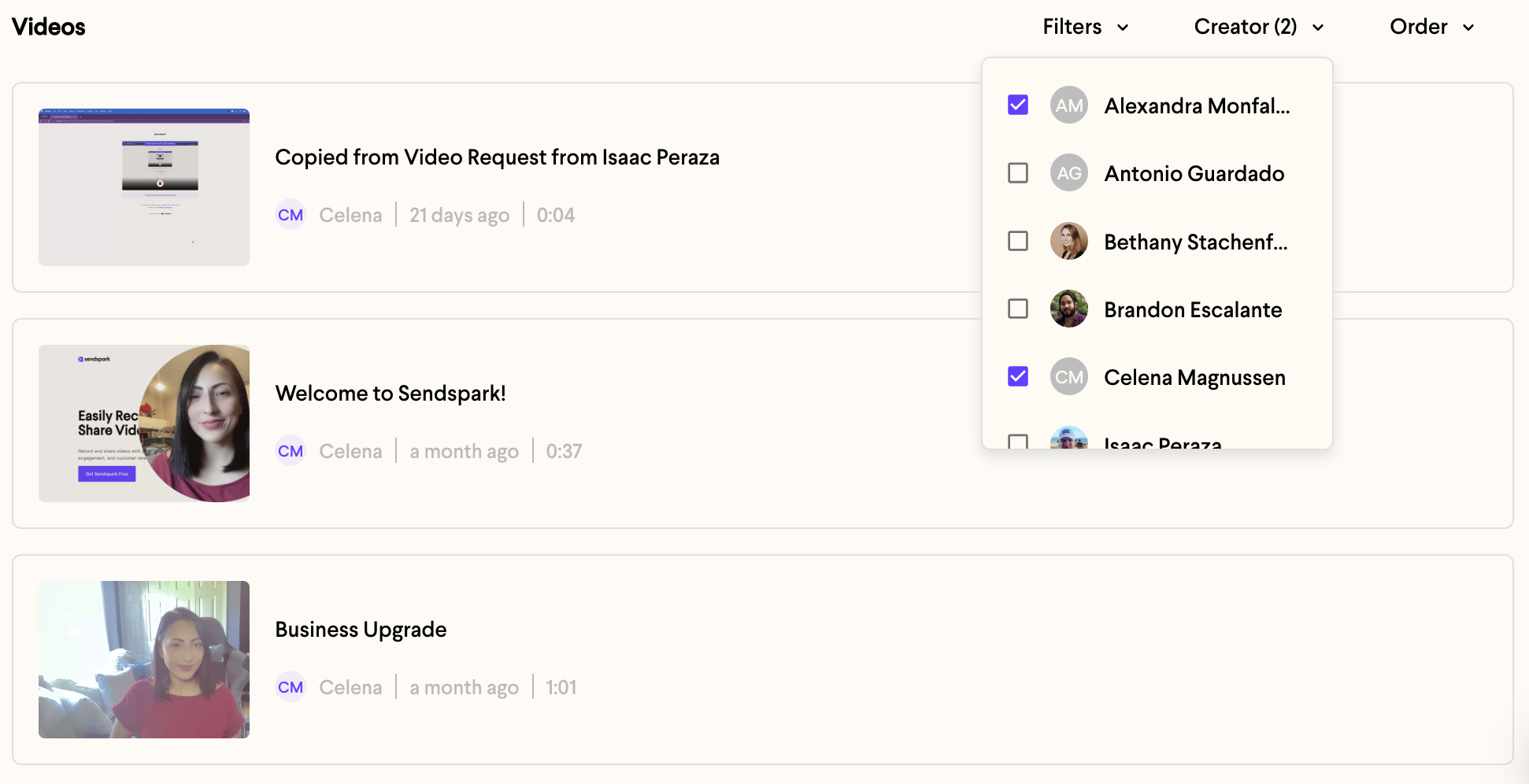Open the Welcome to Sendspark! thumbnail

pyautogui.click(x=144, y=423)
